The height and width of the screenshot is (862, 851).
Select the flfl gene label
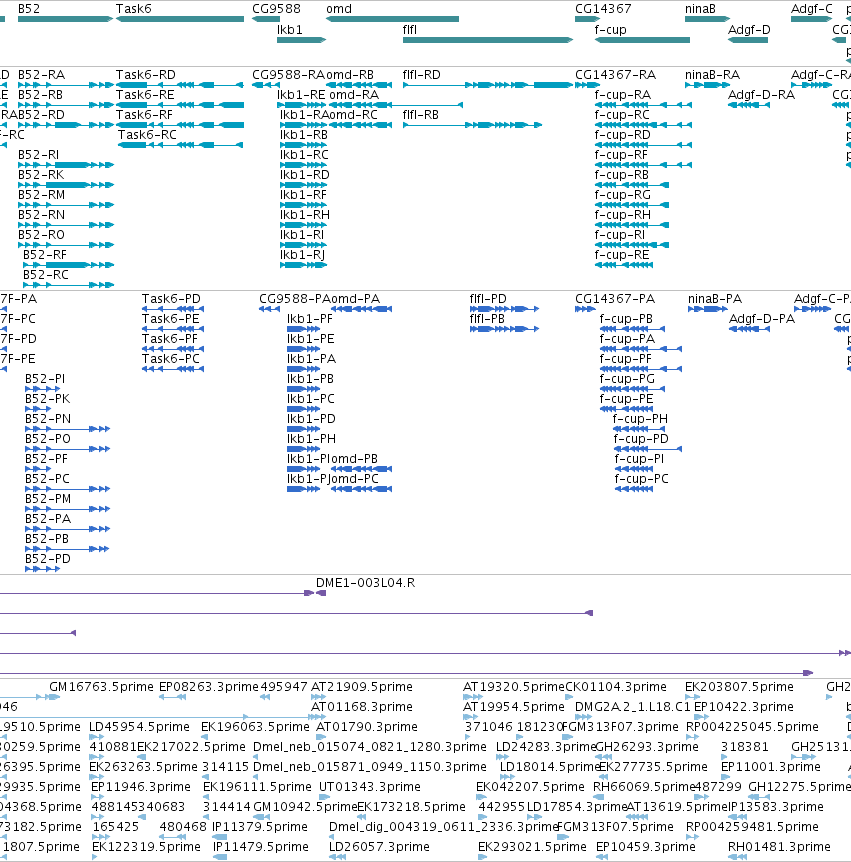(x=410, y=30)
